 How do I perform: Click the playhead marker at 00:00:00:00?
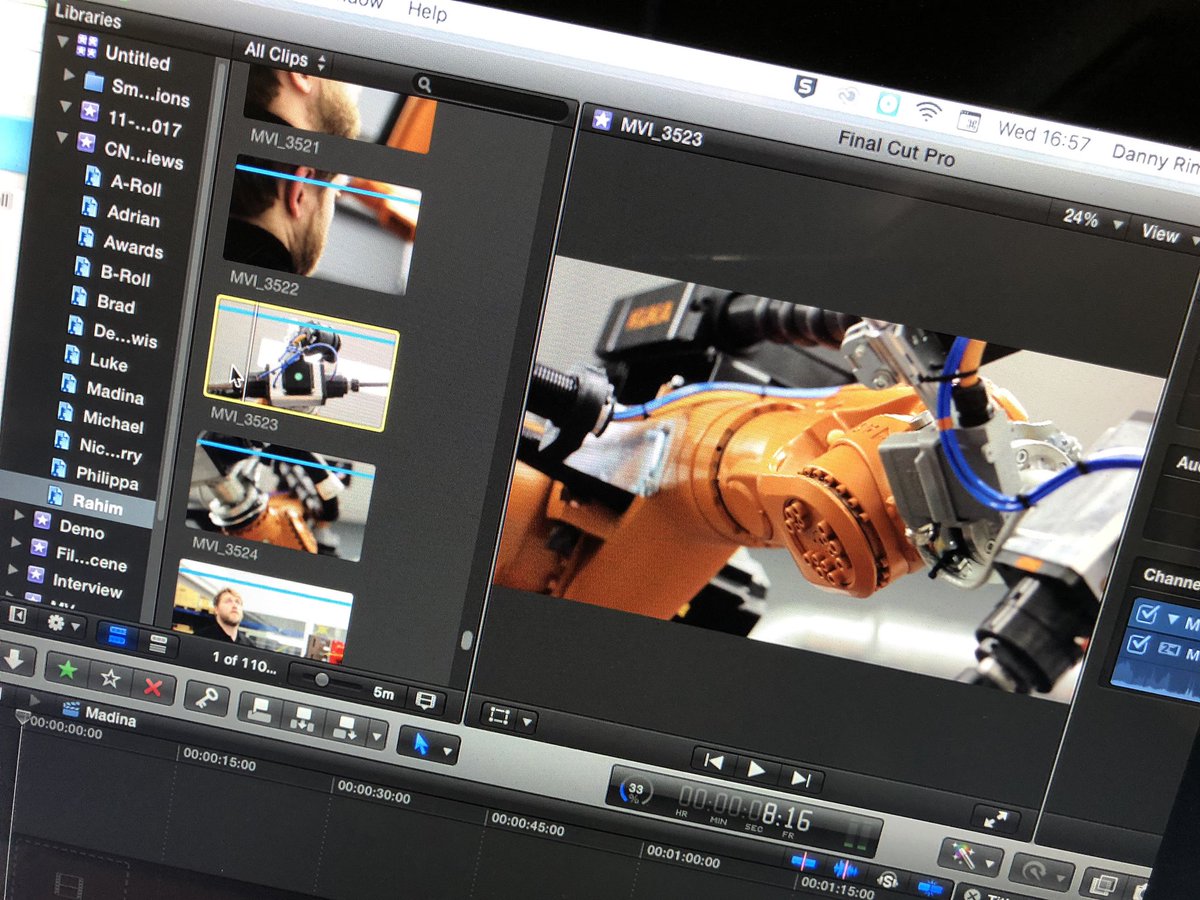22,717
